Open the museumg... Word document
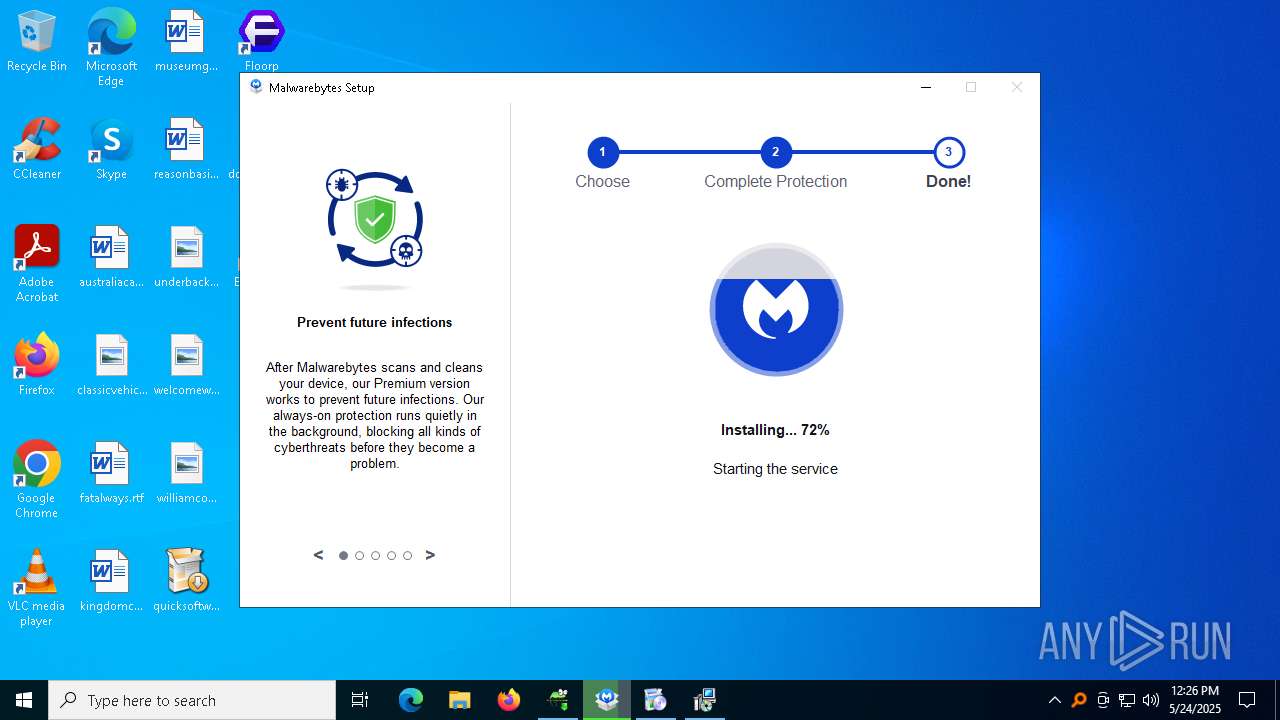 pos(186,41)
